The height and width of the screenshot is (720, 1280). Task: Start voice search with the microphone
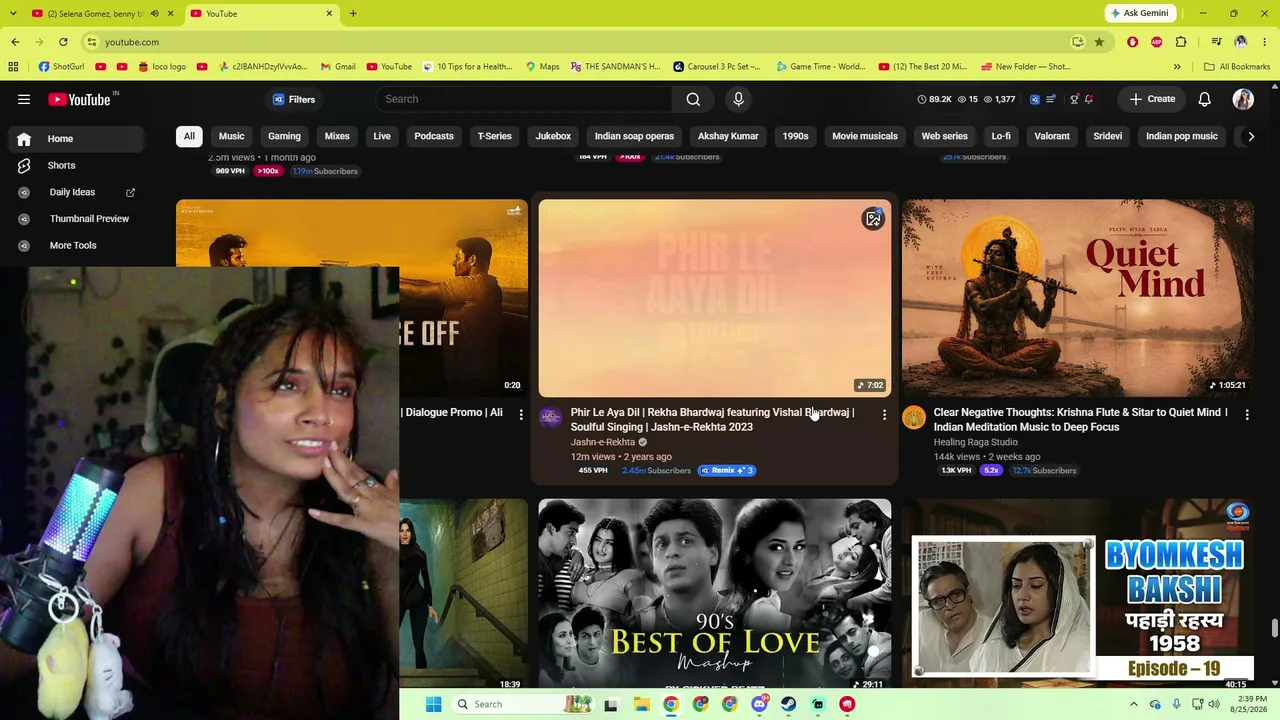tap(738, 99)
